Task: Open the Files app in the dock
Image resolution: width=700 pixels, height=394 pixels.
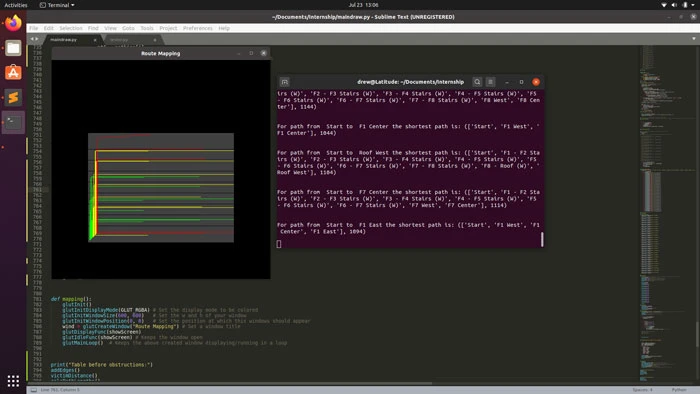Action: tap(13, 48)
